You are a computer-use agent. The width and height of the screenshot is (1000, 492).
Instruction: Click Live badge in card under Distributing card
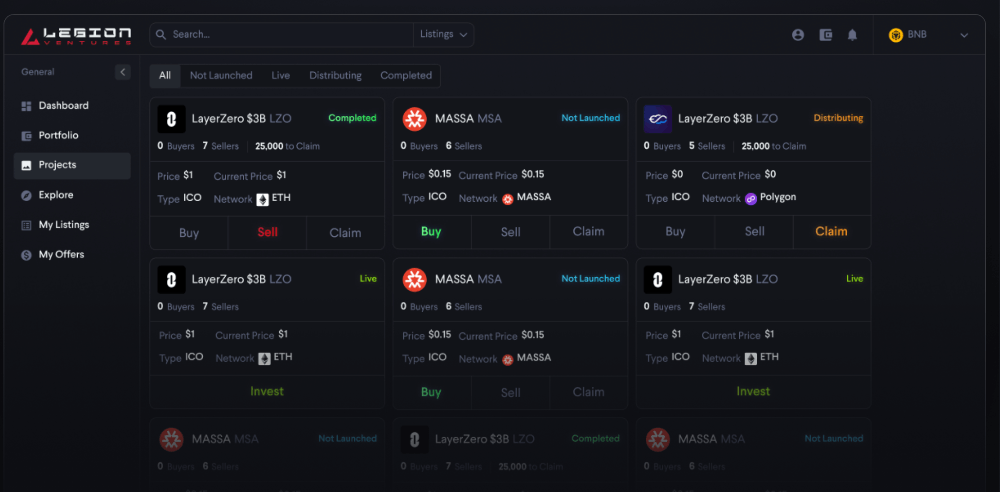(855, 279)
